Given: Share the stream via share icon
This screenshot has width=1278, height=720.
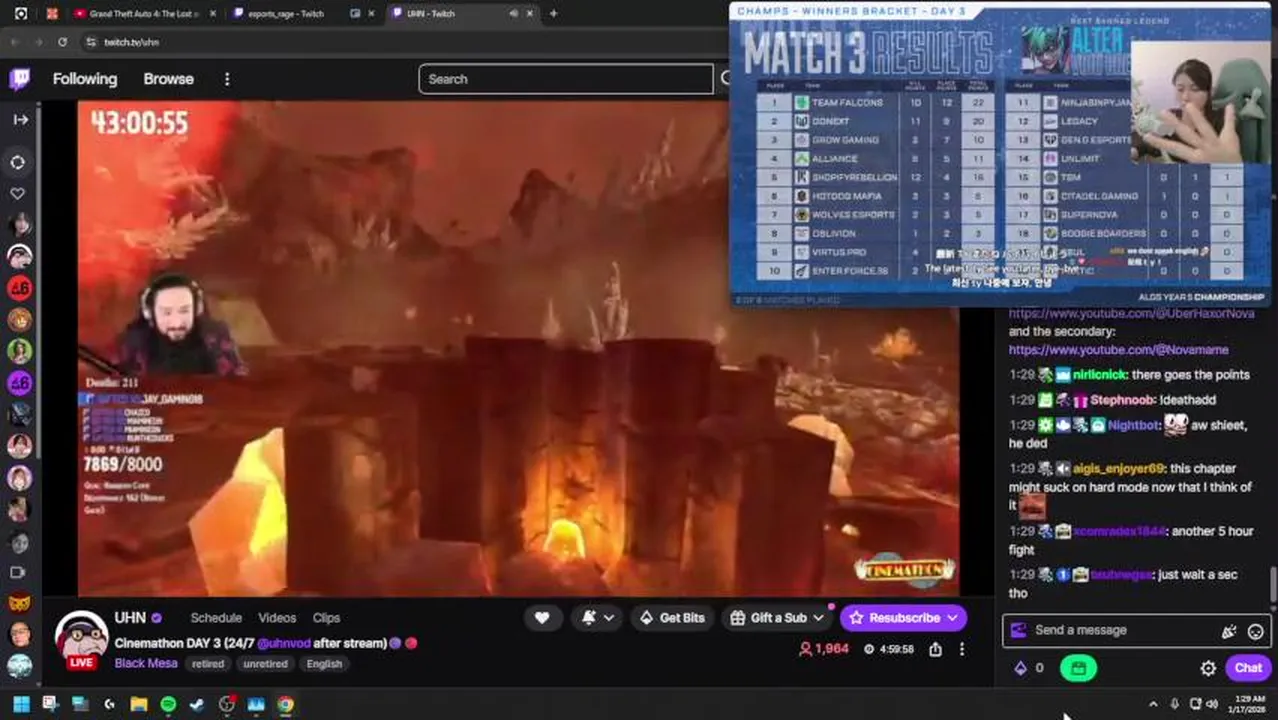Looking at the screenshot, I should [x=935, y=649].
